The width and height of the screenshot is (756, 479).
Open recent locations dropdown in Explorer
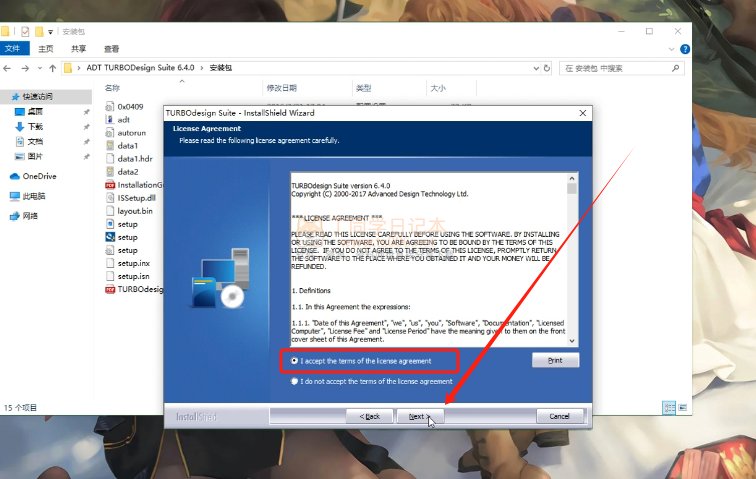[40, 68]
